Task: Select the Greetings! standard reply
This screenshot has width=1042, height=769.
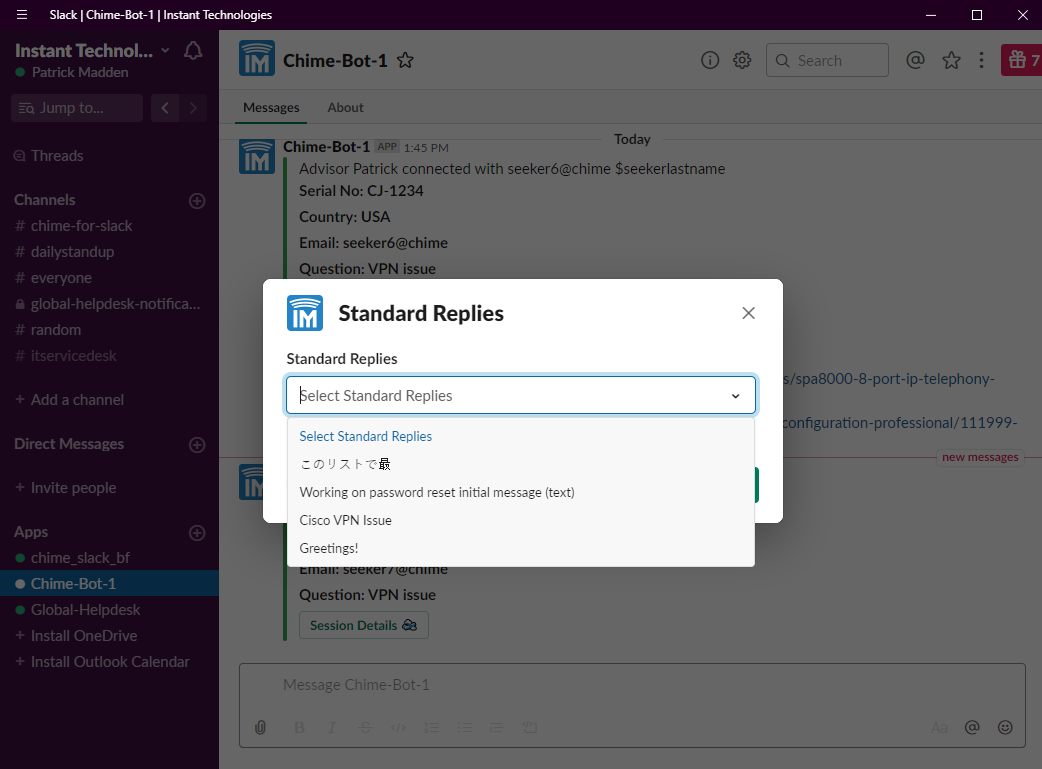Action: coord(520,548)
